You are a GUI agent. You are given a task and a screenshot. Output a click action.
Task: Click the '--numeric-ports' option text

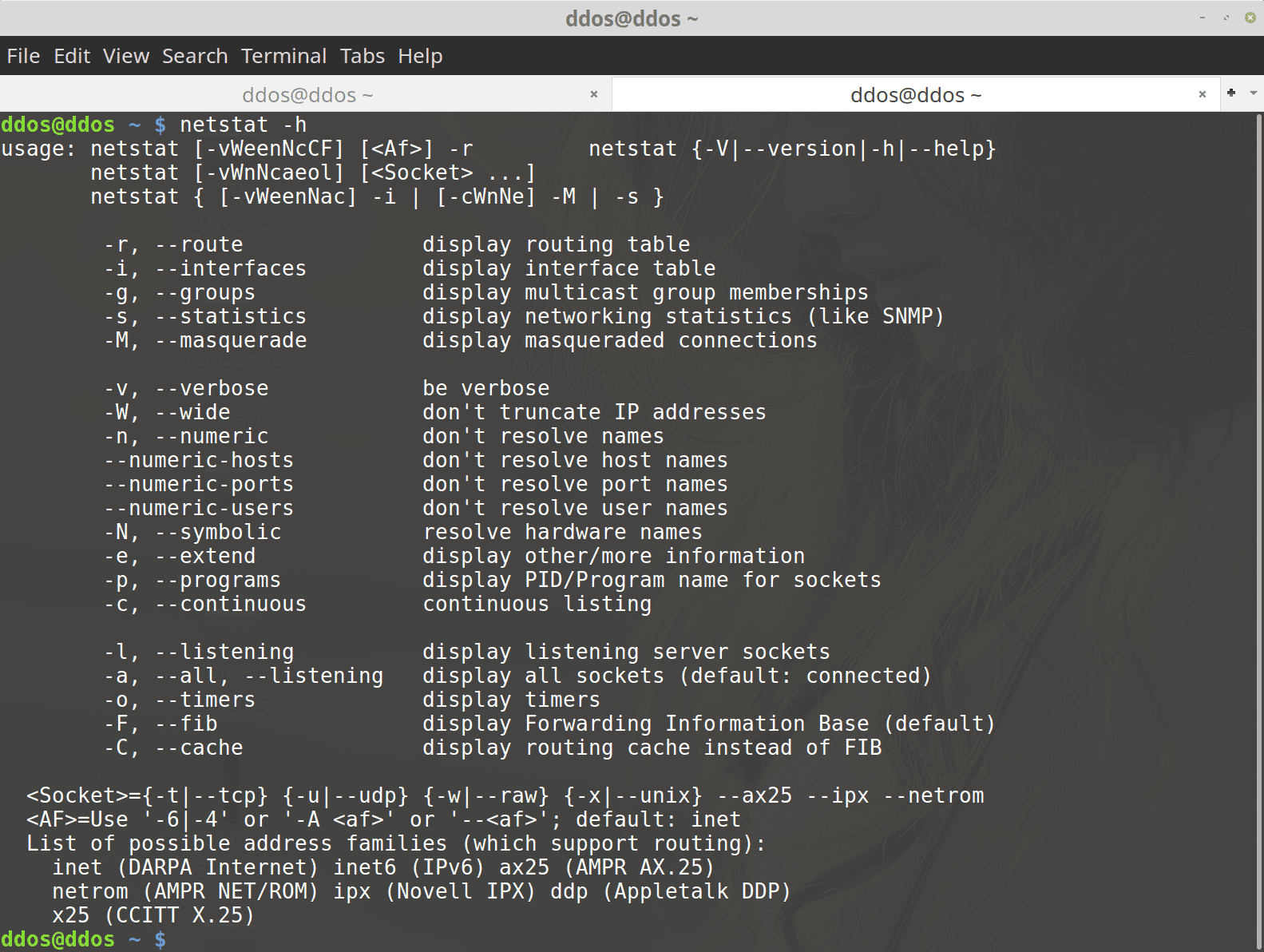tap(199, 484)
